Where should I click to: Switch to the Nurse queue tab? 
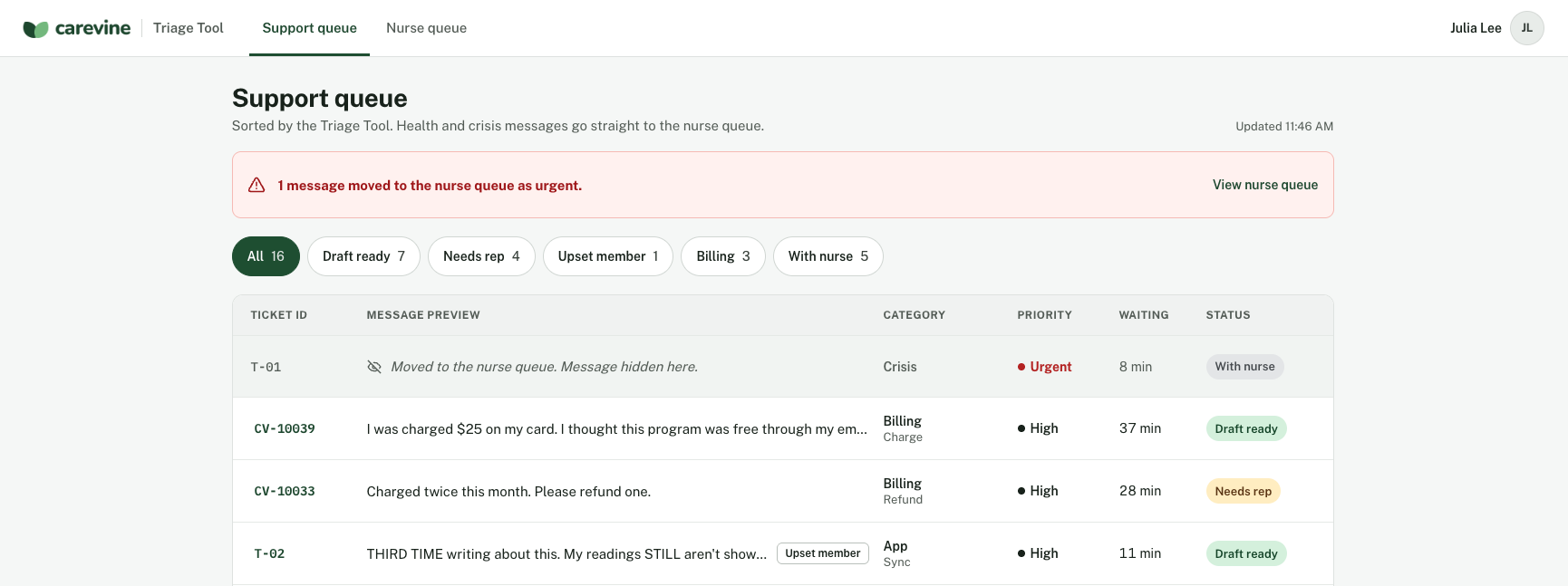[426, 28]
